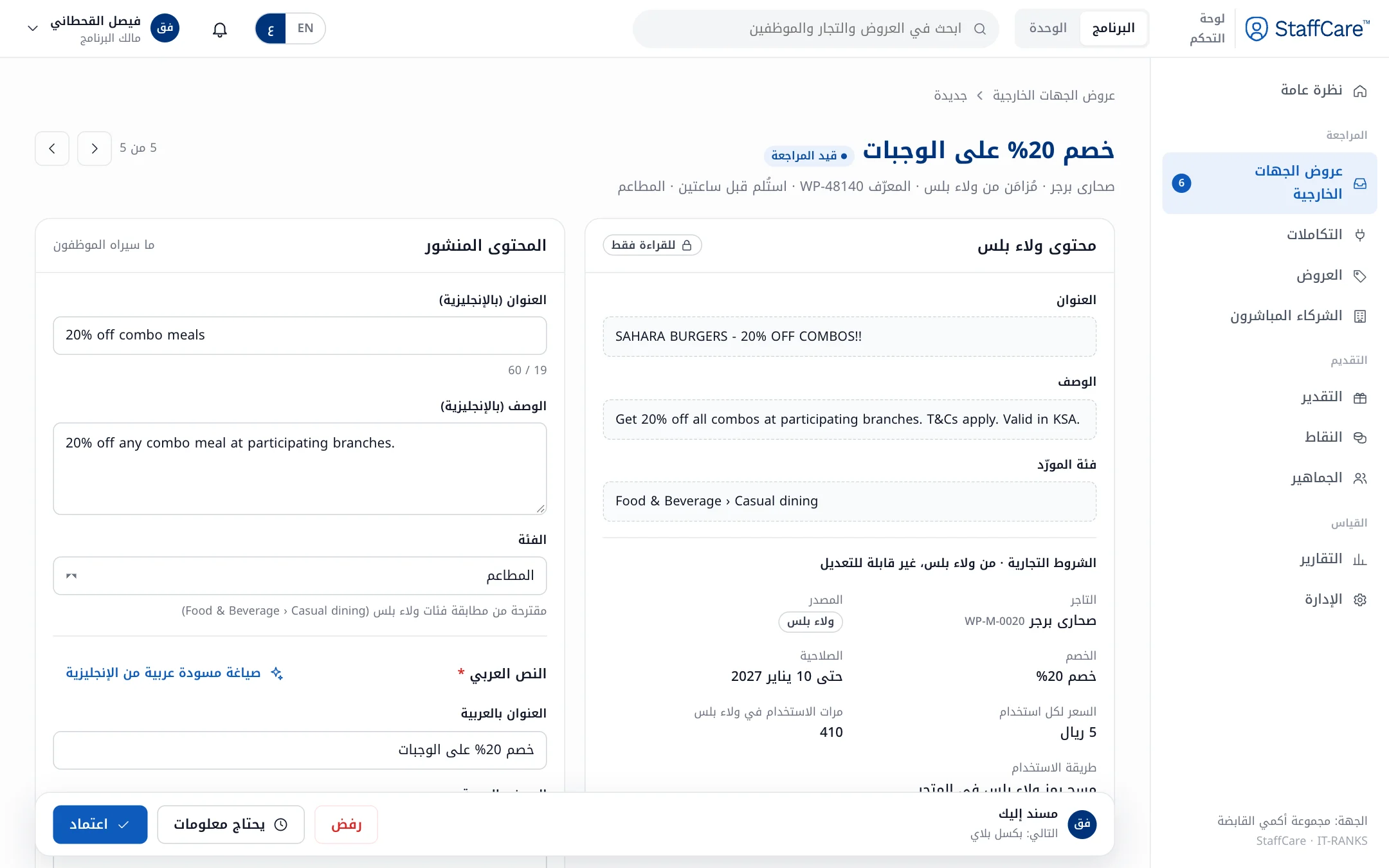Click the search magnifier icon
This screenshot has height=868, width=1389.
[x=980, y=29]
